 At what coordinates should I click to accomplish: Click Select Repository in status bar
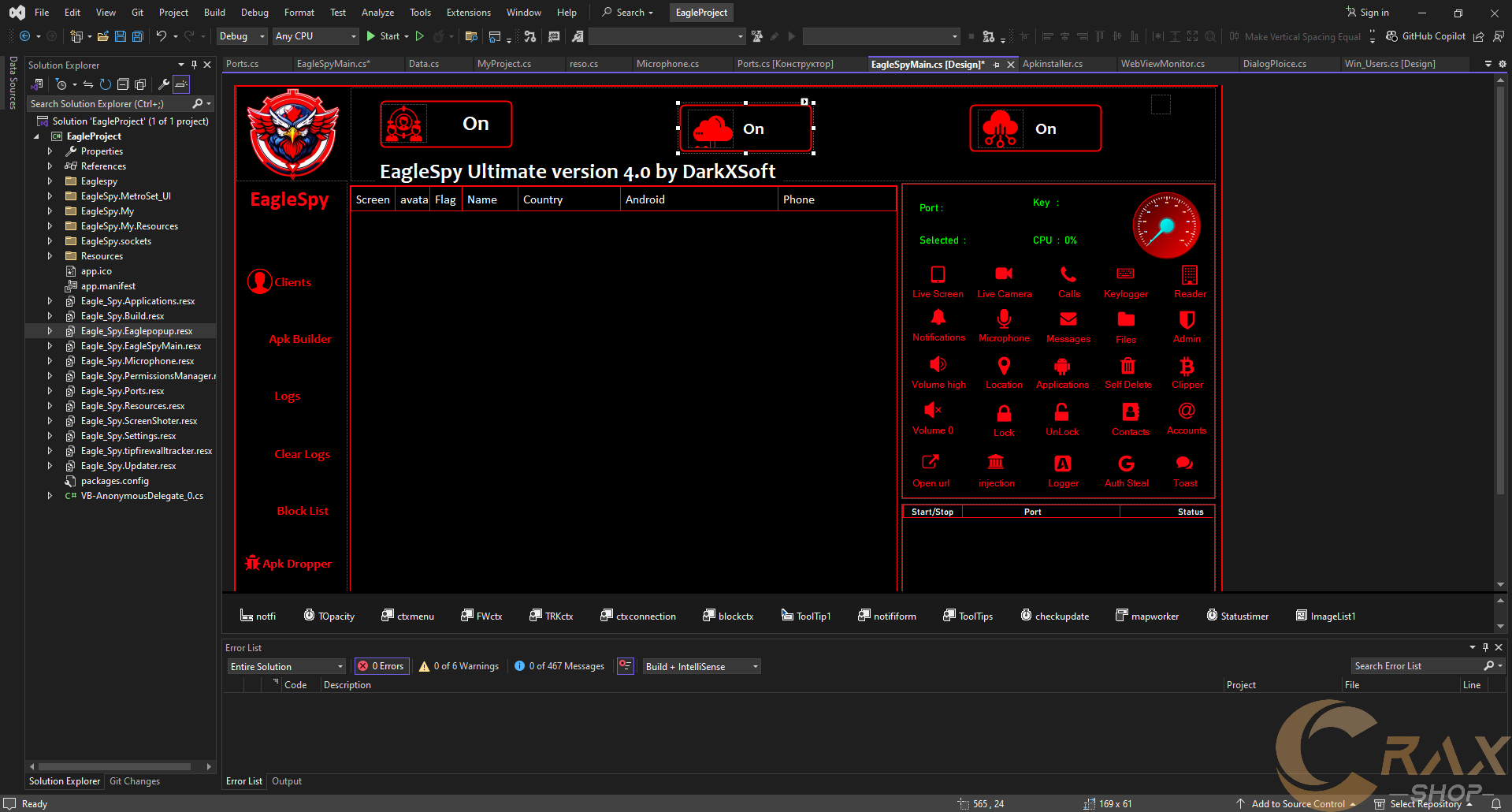pos(1425,804)
